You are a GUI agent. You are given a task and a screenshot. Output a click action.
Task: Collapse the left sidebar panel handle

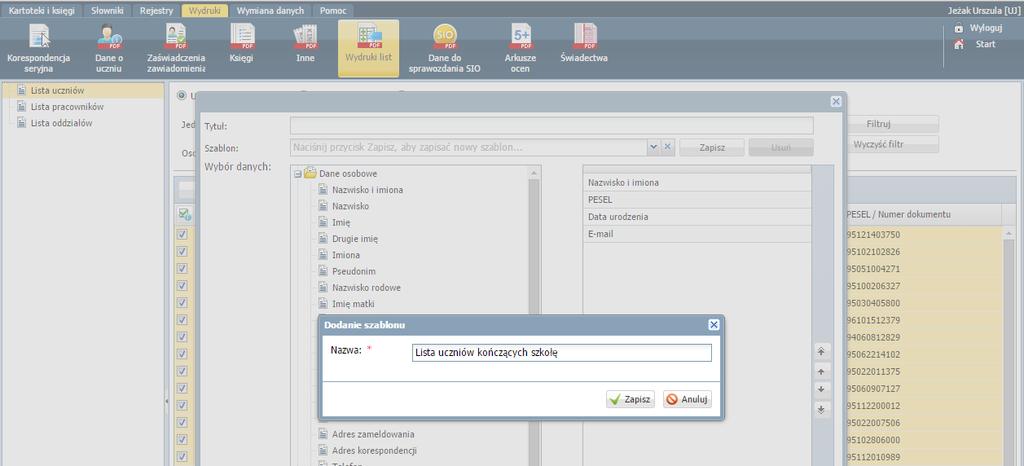167,401
